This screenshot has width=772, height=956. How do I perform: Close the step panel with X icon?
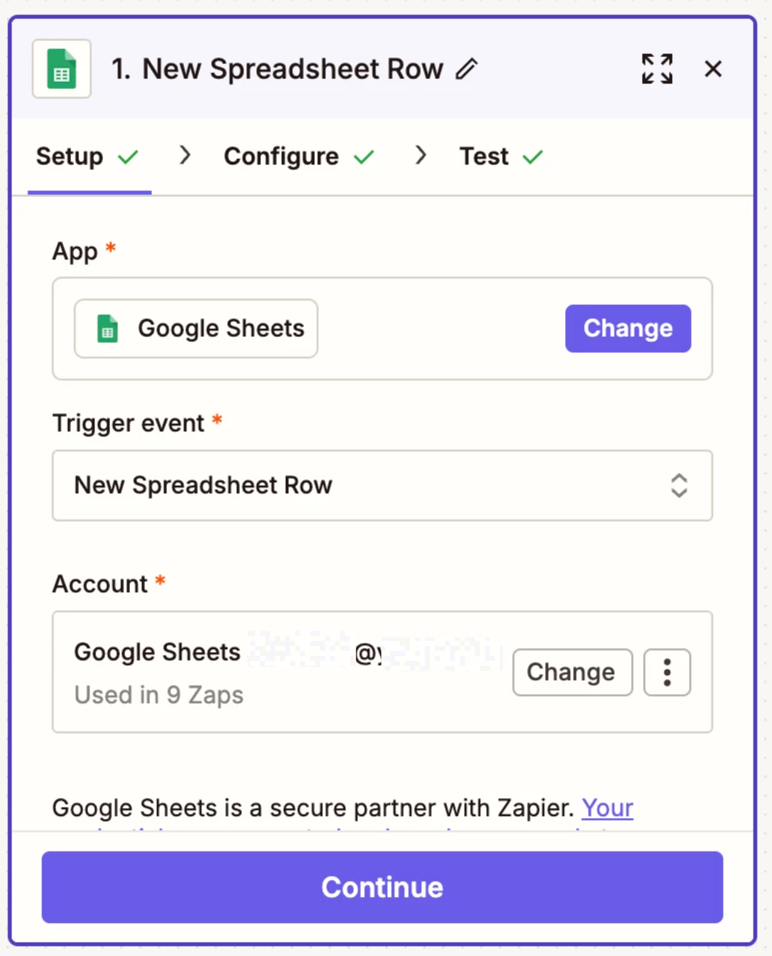(713, 69)
